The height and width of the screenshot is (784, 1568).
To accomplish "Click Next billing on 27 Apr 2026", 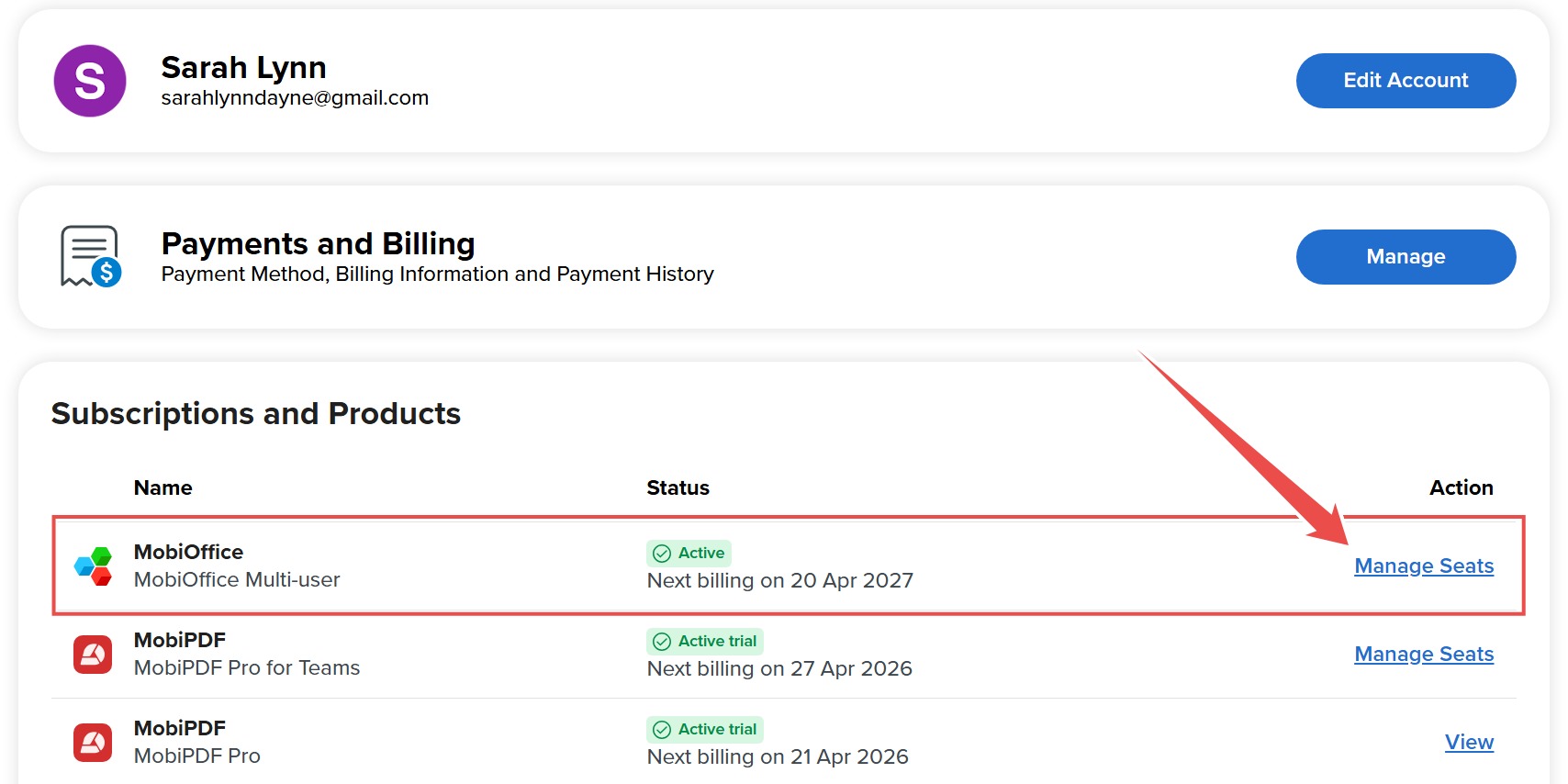I will [x=779, y=668].
